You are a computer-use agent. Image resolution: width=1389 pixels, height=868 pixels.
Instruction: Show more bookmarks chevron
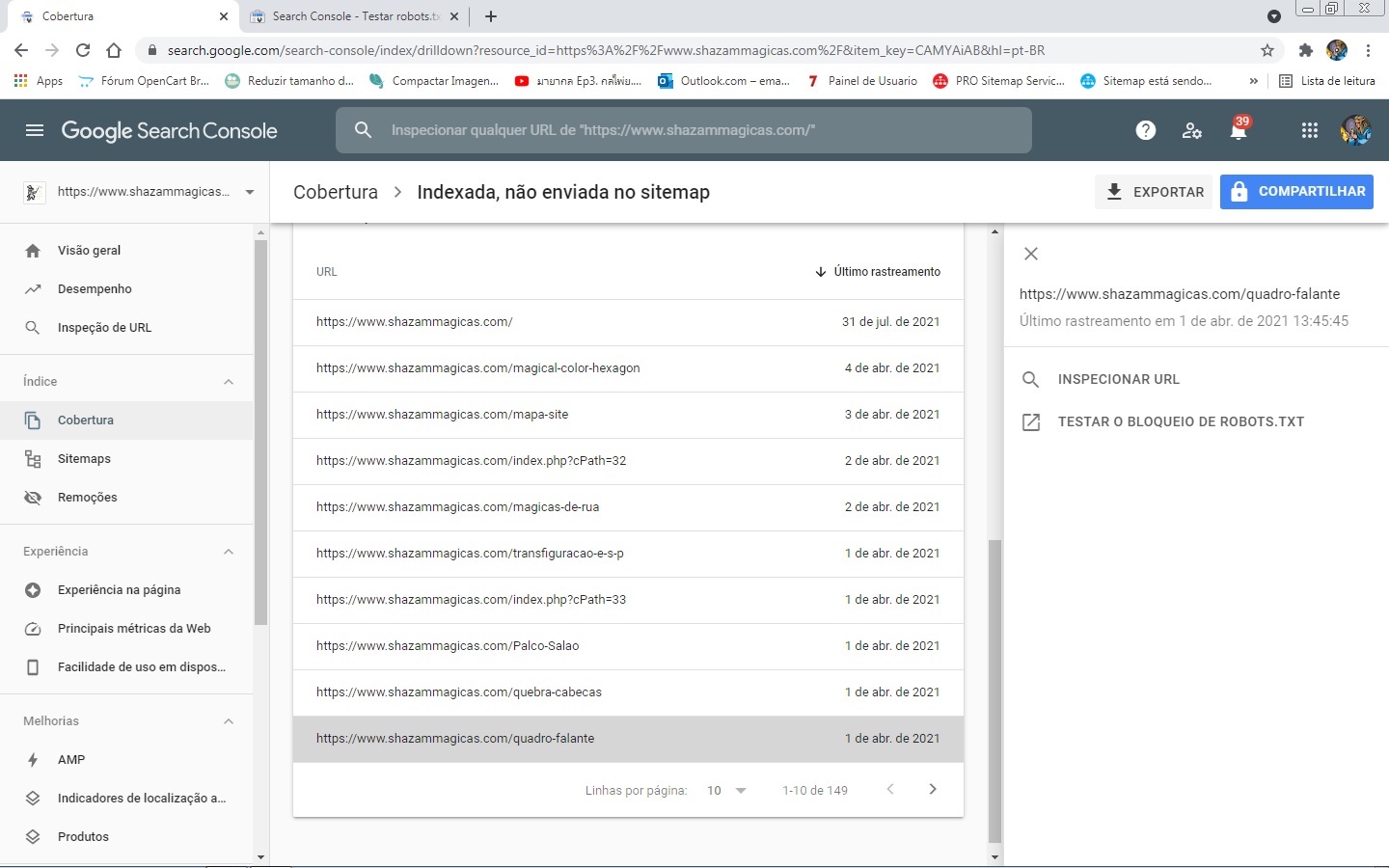coord(1254,81)
